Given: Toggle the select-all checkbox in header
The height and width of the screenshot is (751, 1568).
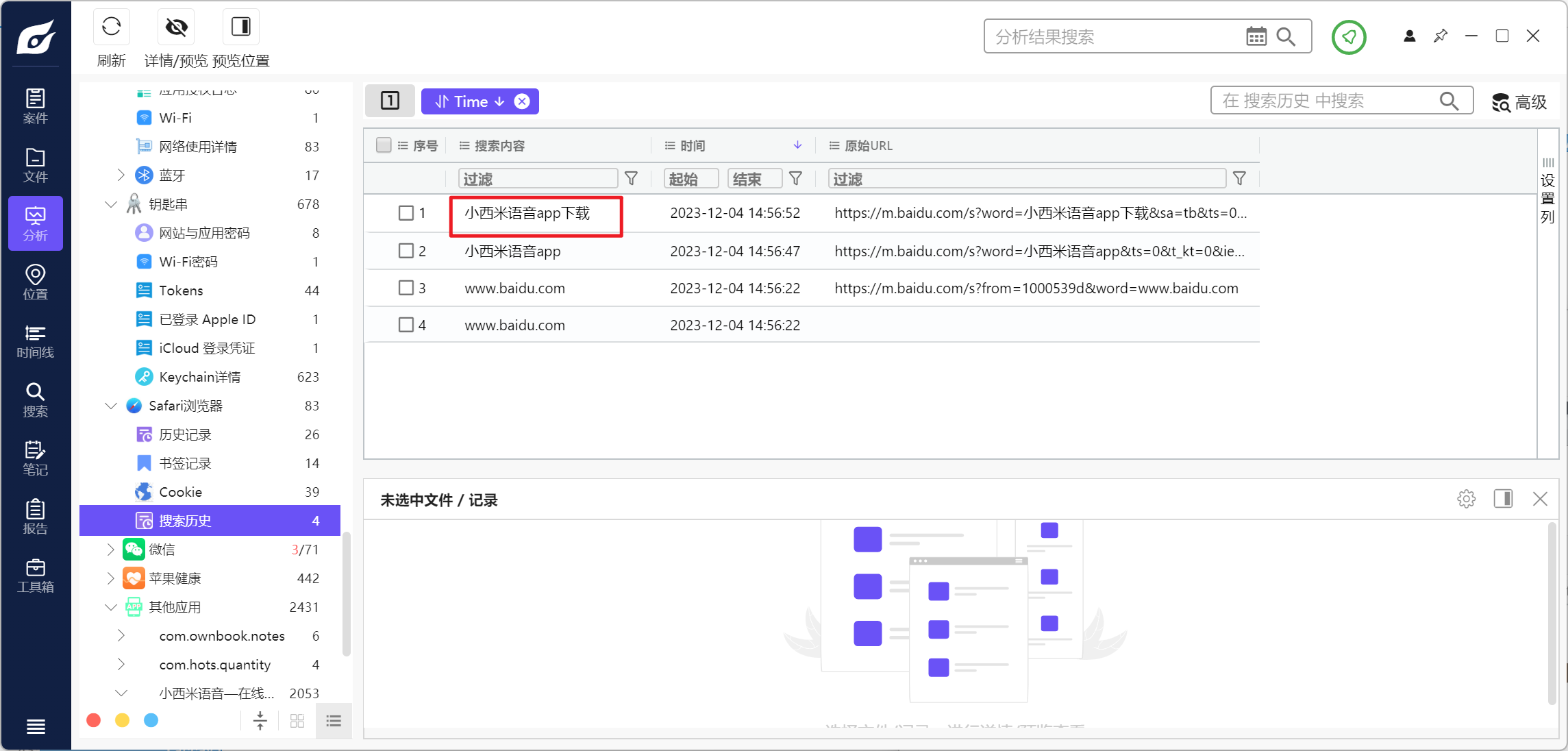Looking at the screenshot, I should [x=384, y=145].
